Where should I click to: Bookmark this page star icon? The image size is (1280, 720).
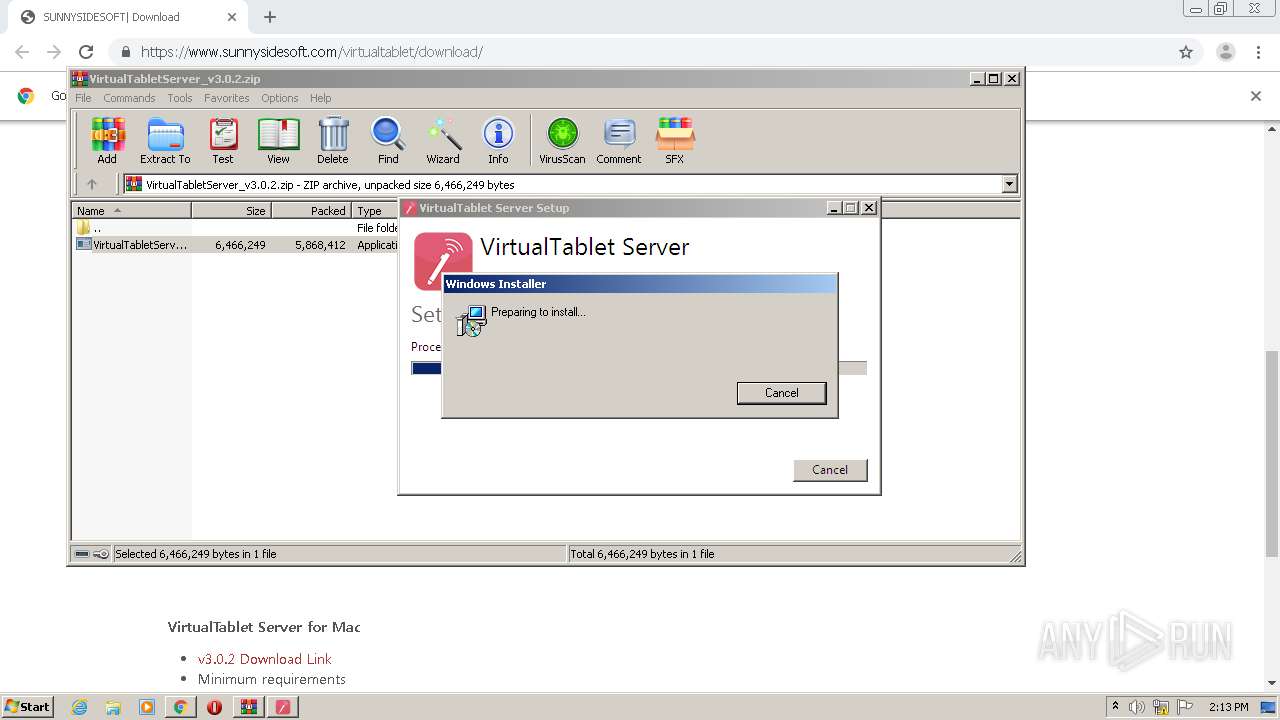[1186, 52]
